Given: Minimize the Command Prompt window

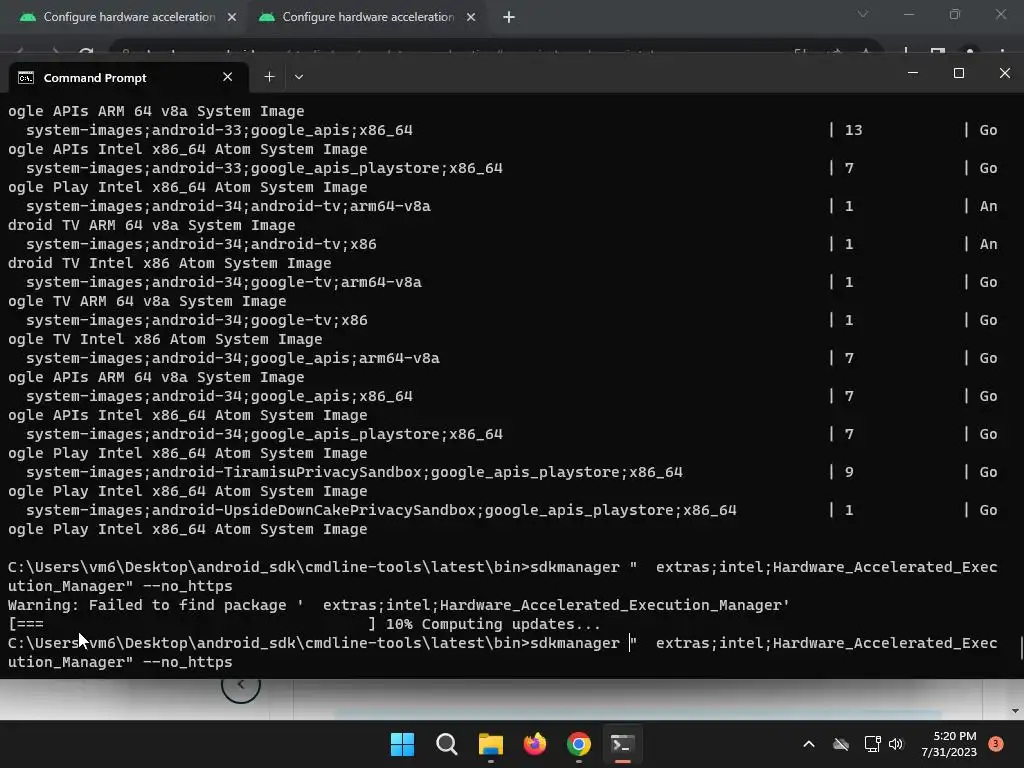Looking at the screenshot, I should point(913,73).
